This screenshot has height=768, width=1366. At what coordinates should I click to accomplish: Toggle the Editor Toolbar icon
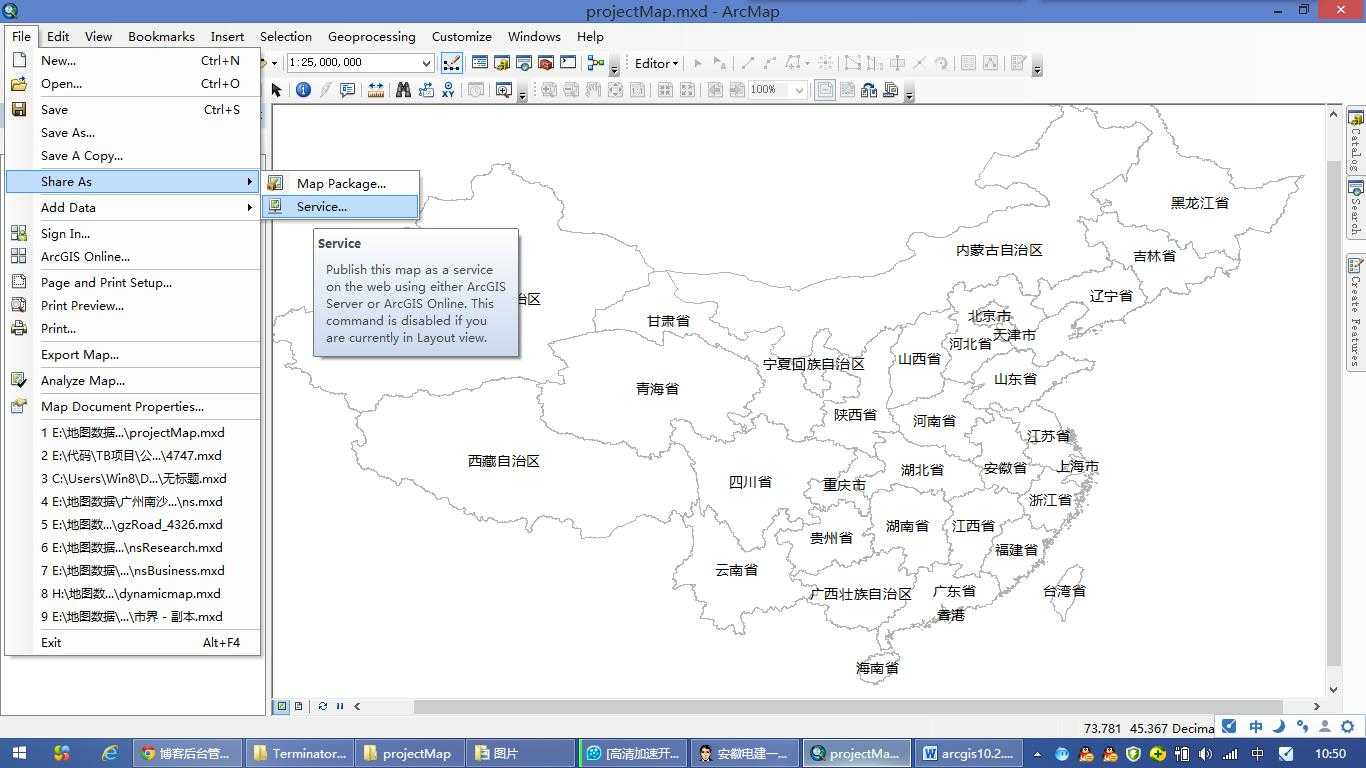[452, 63]
